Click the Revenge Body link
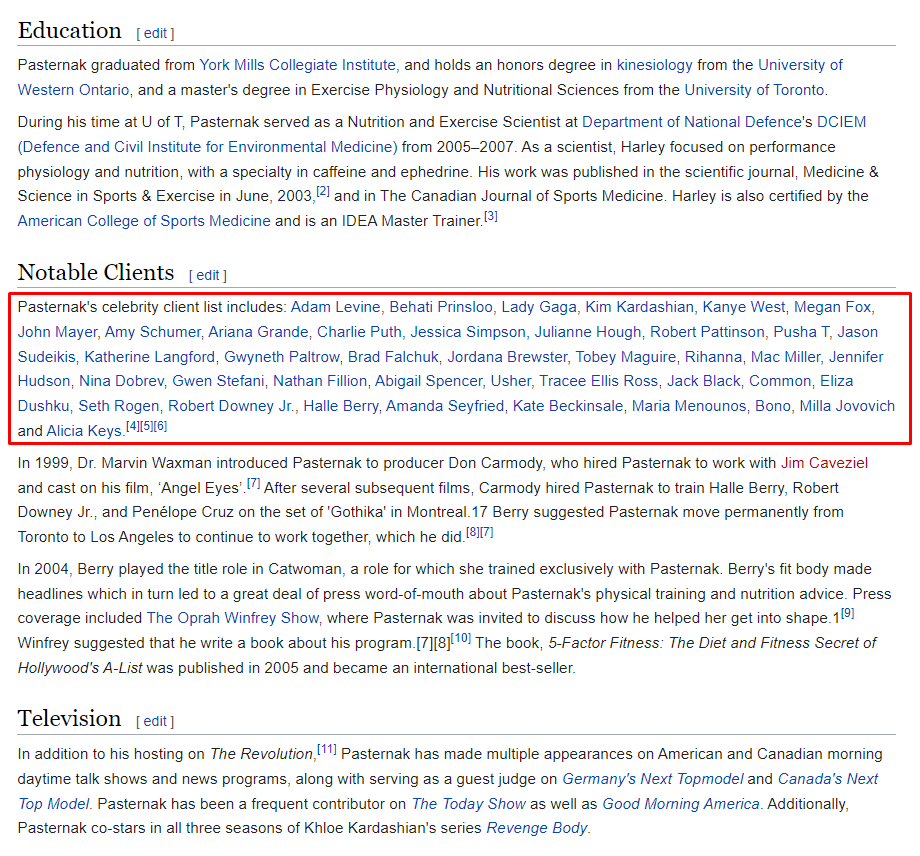920x856 pixels. (x=537, y=828)
